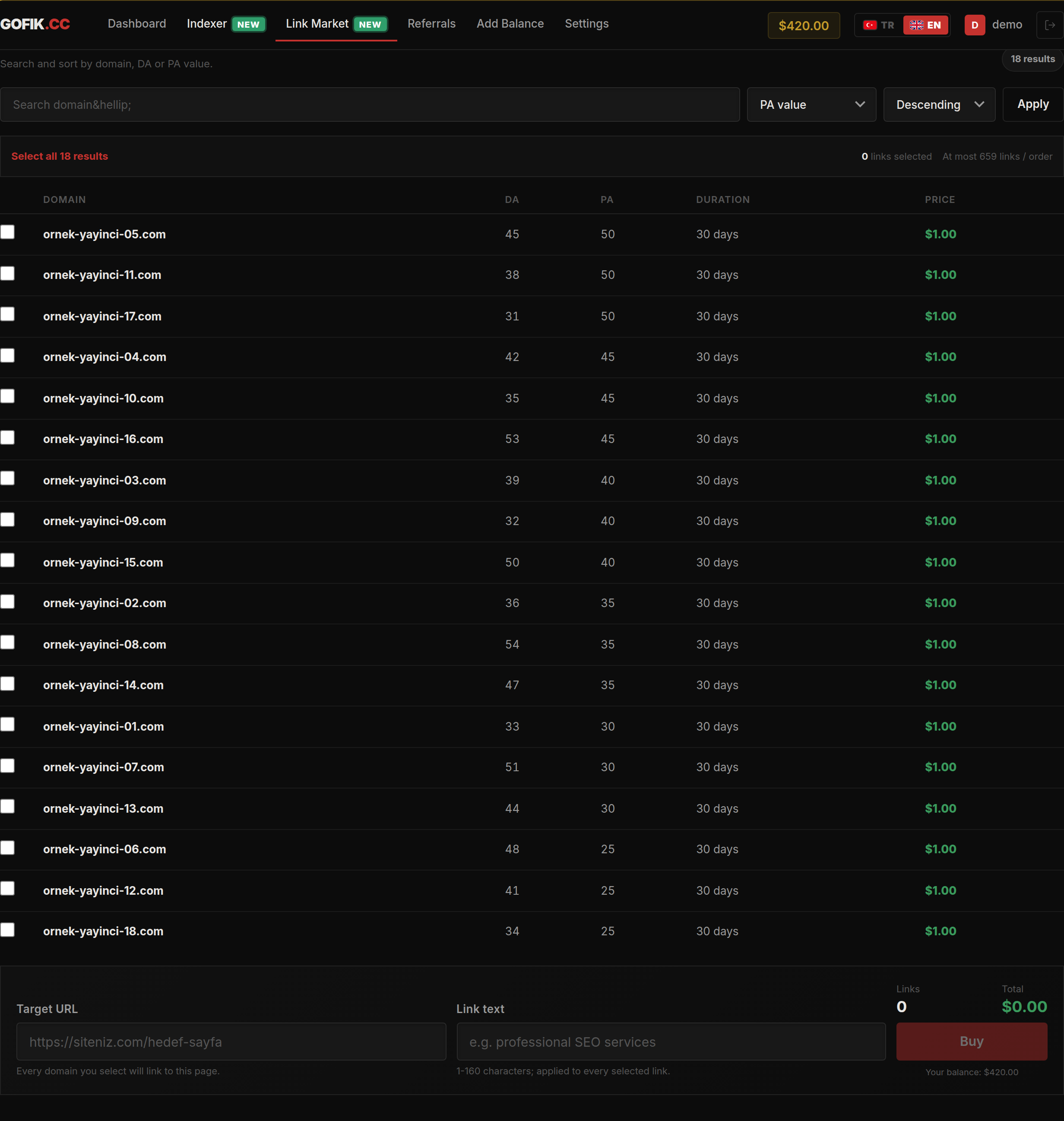Check the ornek-yayinci-13.com checkbox
This screenshot has width=1064, height=1121.
click(x=7, y=806)
